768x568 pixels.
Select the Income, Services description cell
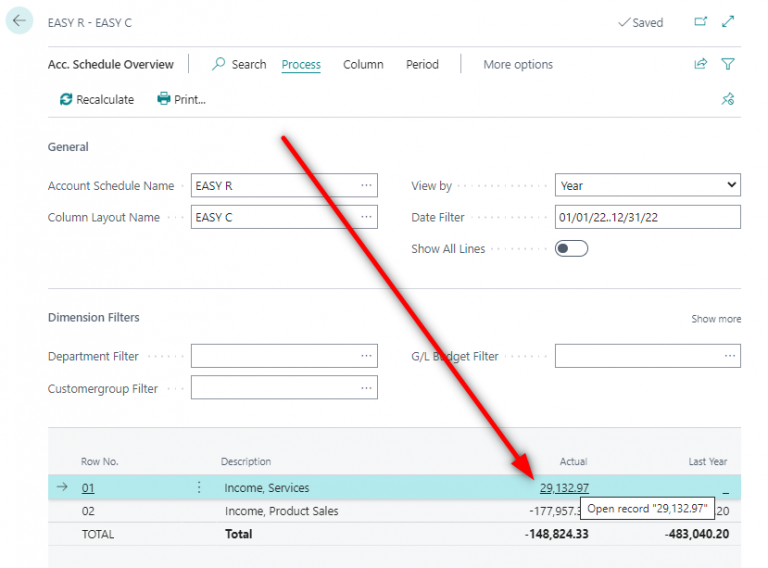267,488
